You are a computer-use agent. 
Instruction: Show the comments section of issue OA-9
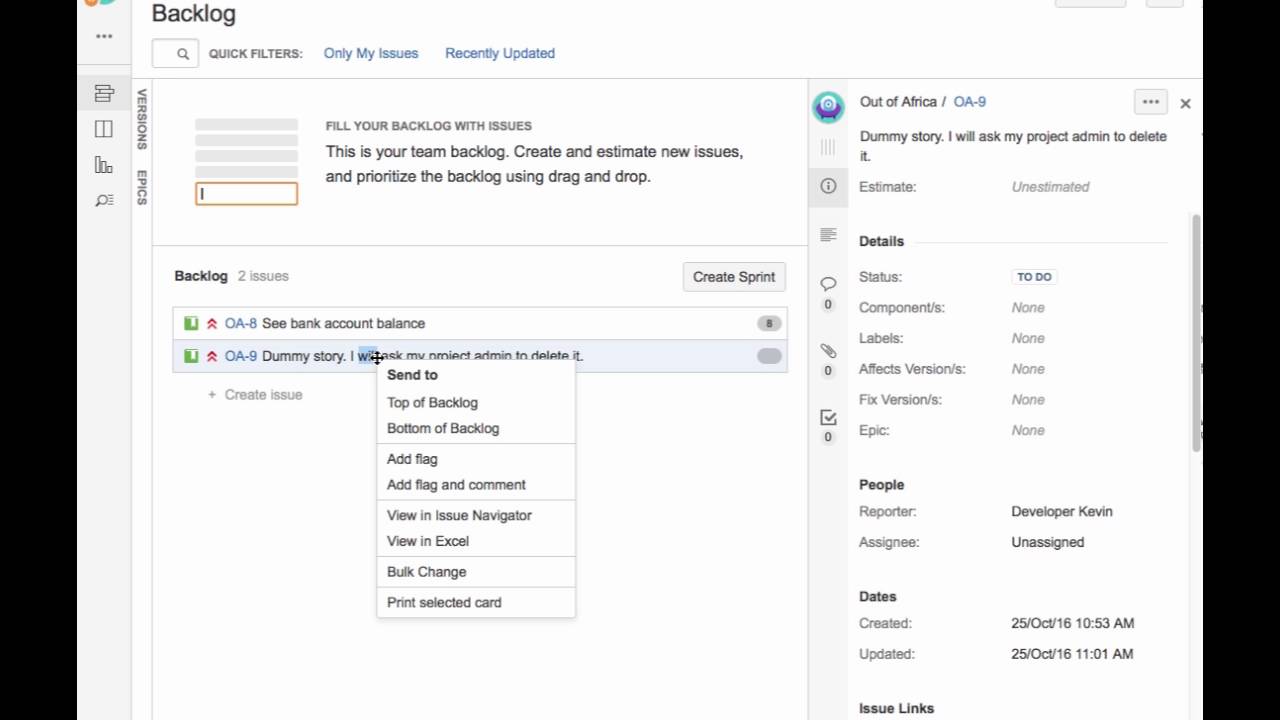[828, 285]
